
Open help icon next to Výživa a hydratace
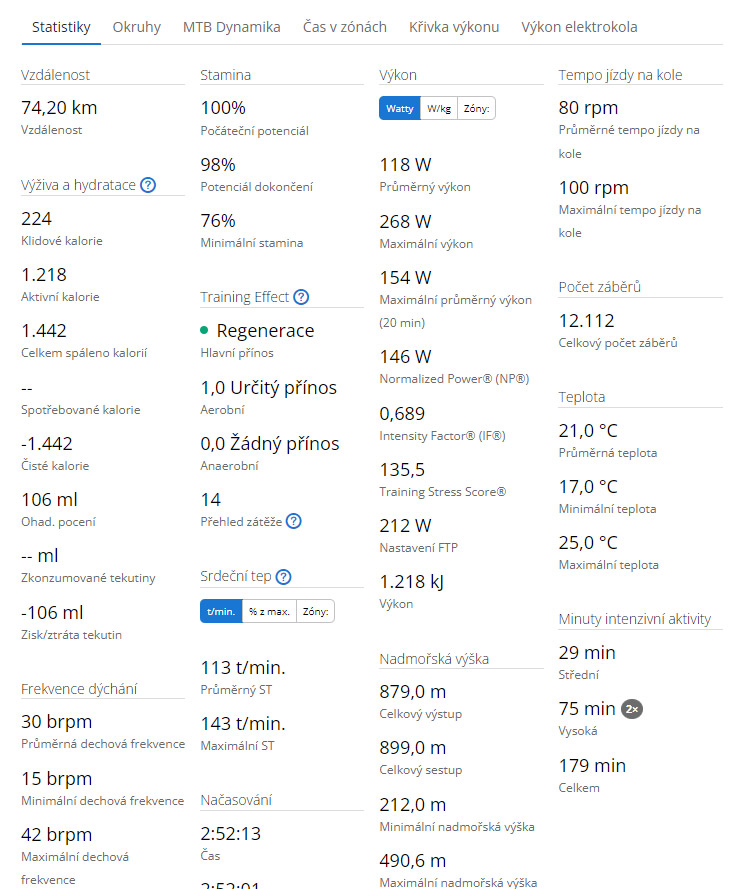[148, 185]
